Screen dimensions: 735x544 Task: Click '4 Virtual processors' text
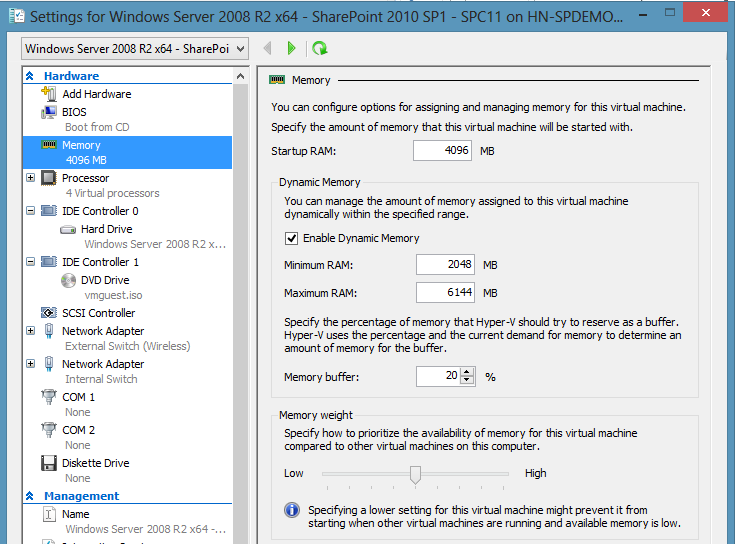click(x=112, y=193)
